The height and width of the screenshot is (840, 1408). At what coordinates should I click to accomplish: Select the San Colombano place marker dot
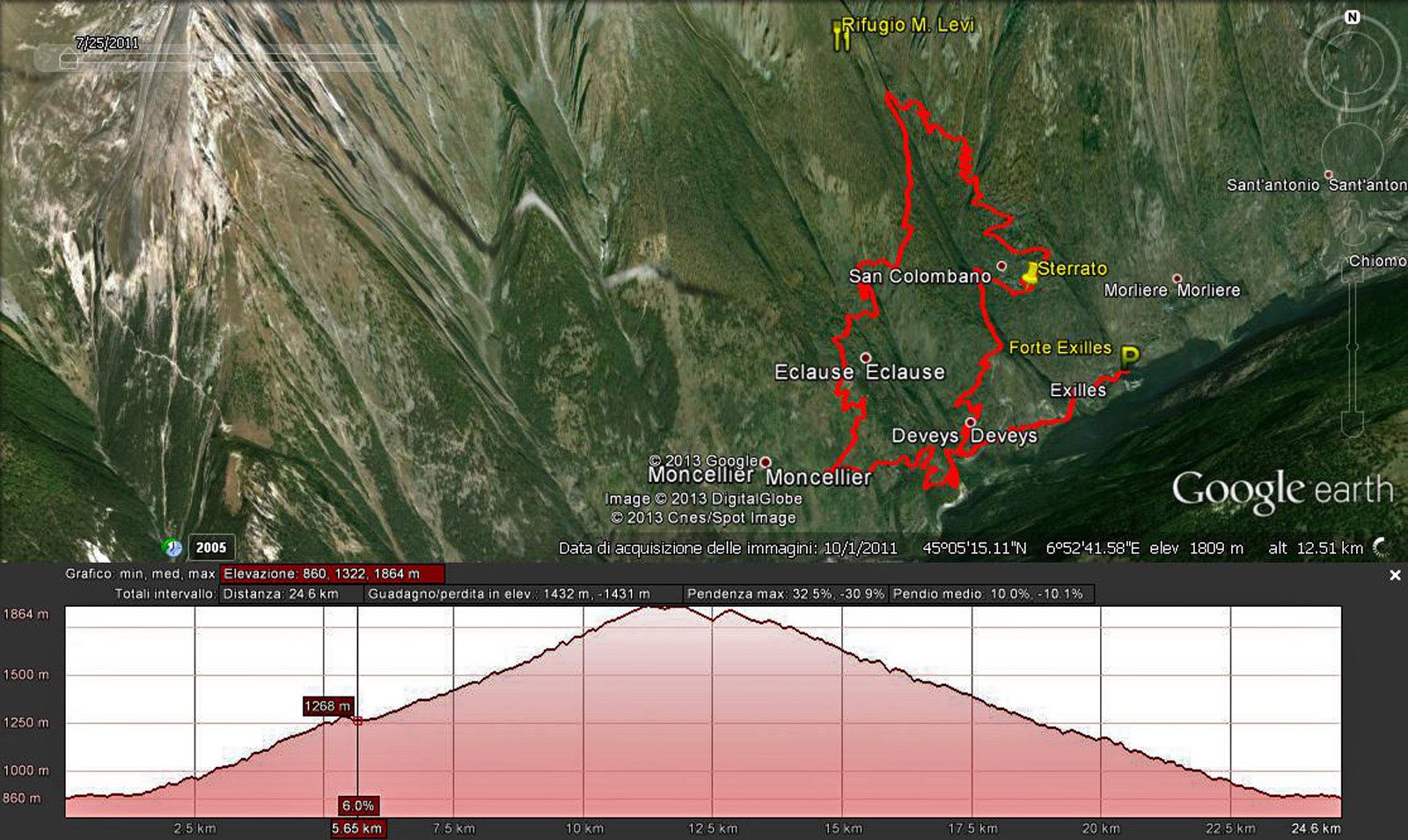point(1001,266)
